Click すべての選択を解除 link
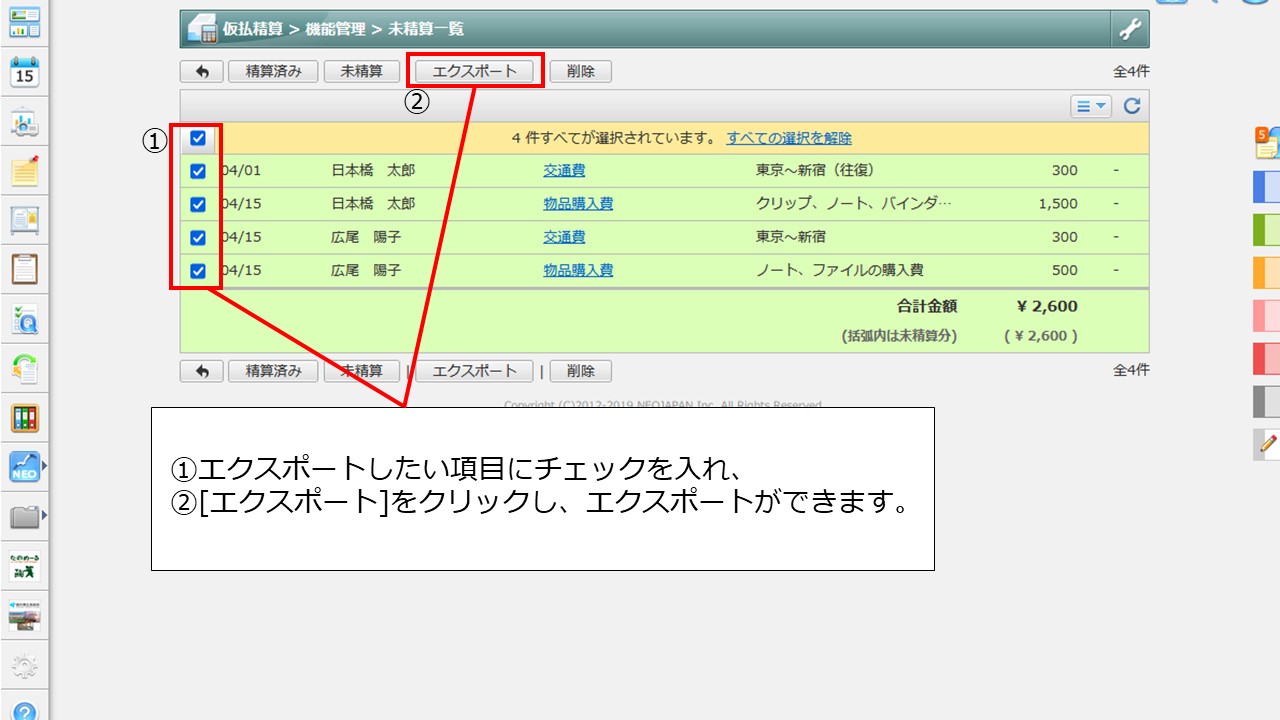 [x=789, y=138]
